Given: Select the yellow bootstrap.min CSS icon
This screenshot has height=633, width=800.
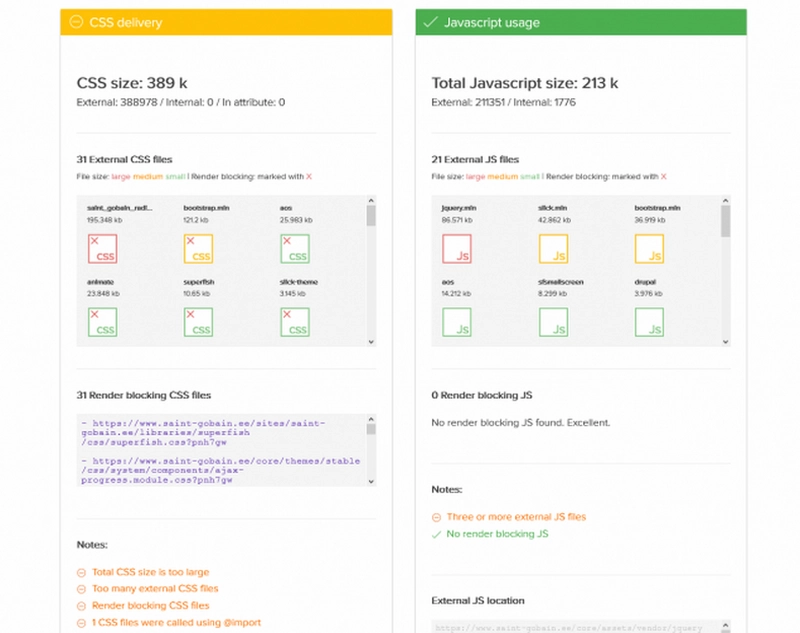Looking at the screenshot, I should (199, 248).
